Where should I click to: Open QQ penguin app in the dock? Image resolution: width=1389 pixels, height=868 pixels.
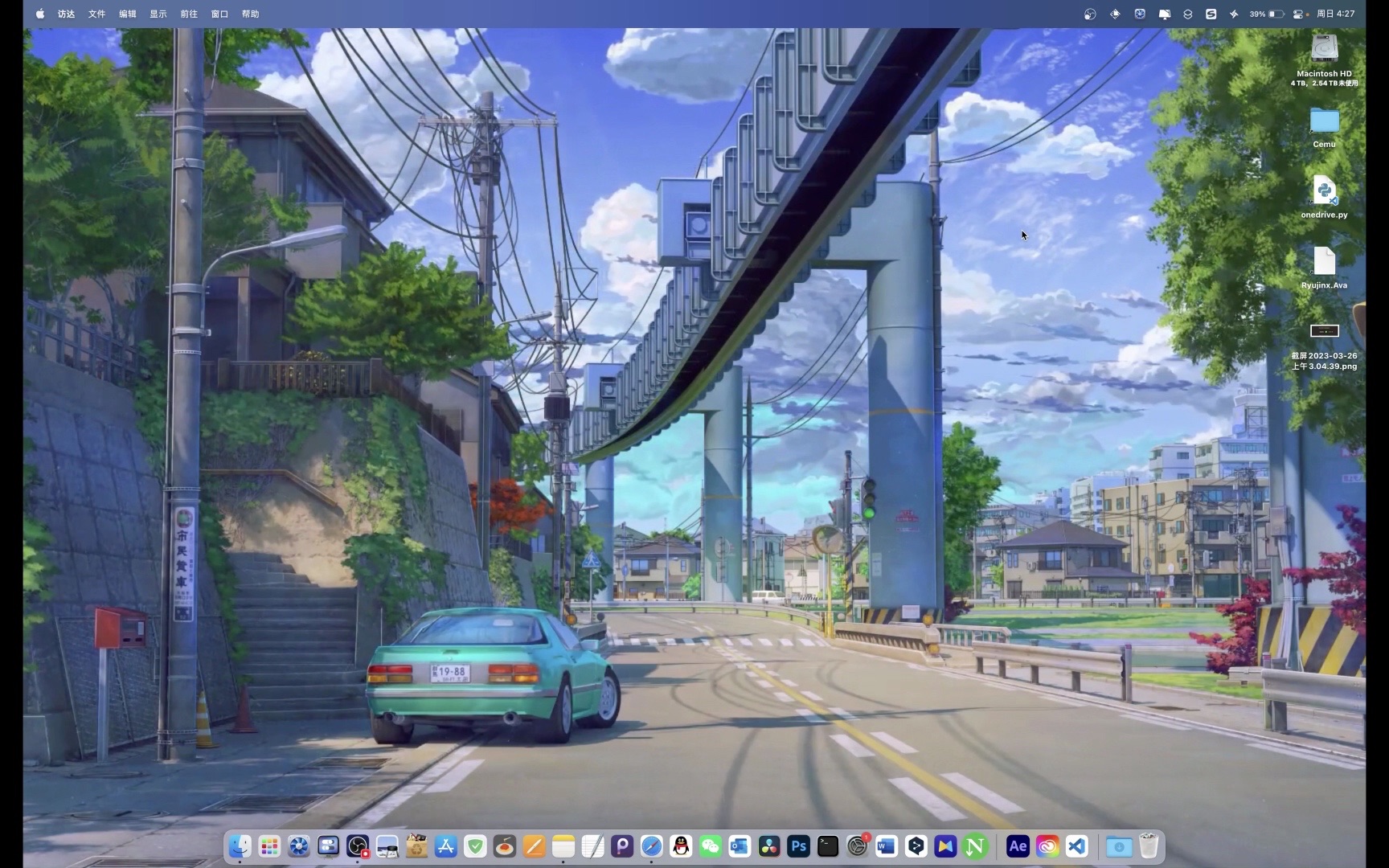coord(681,846)
